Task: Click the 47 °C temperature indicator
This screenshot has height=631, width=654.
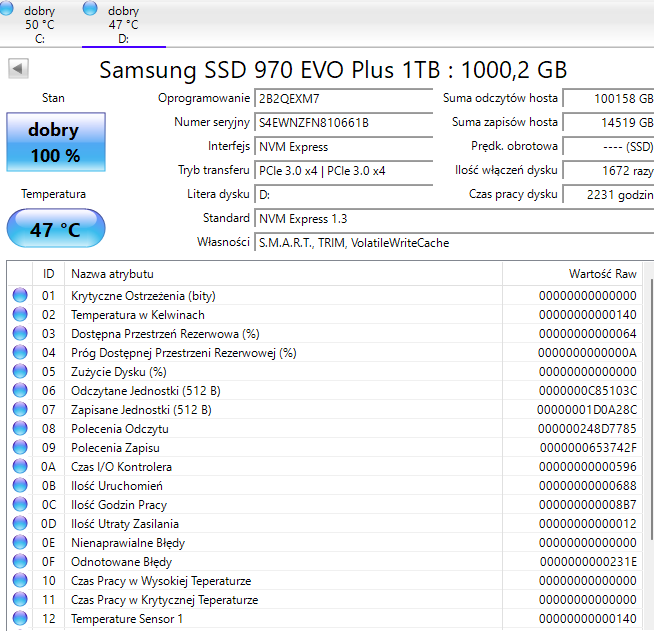Action: tap(55, 229)
